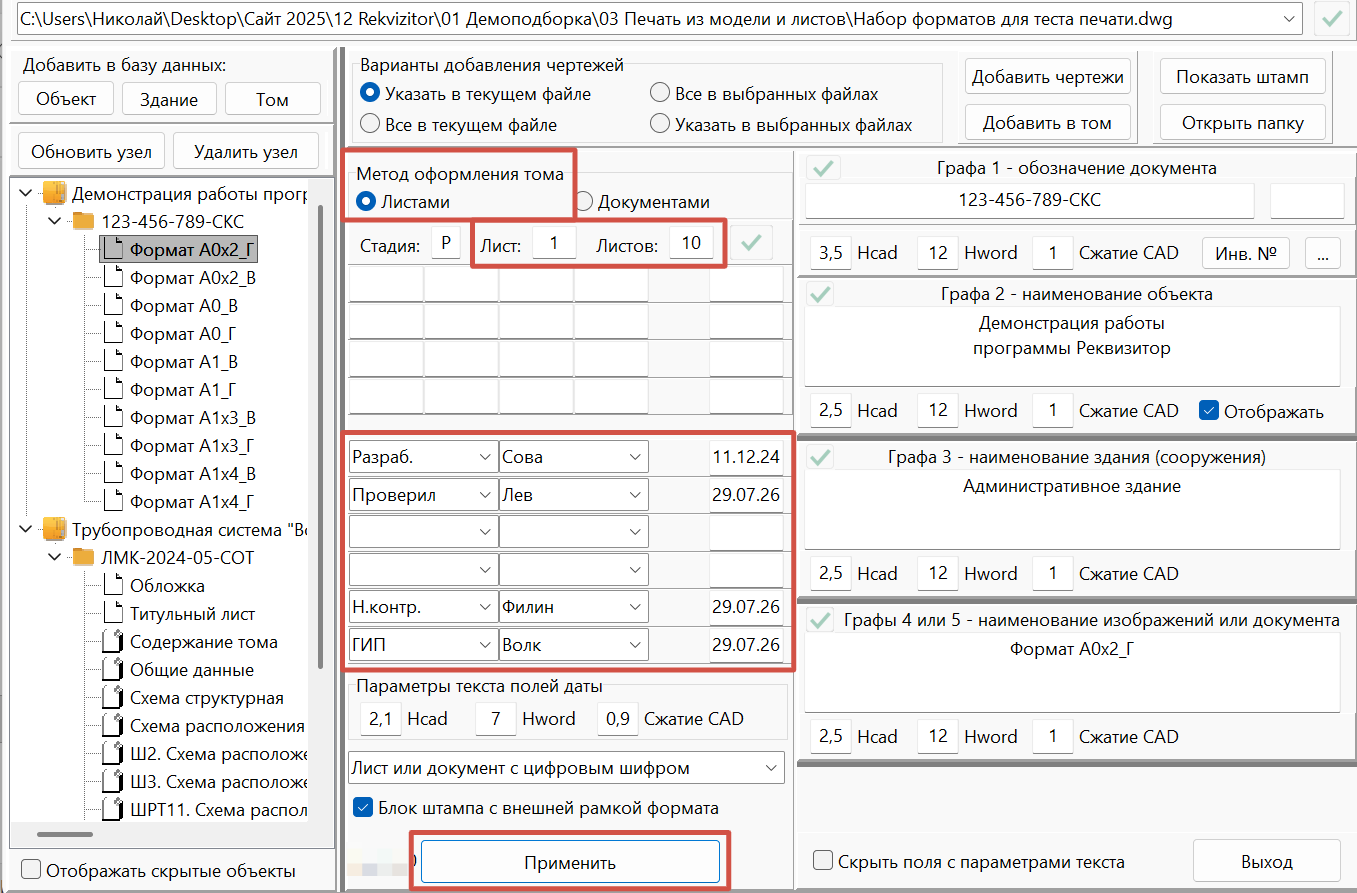
Task: Open Лист или документ с цифровым шифром dropdown
Action: (771, 768)
